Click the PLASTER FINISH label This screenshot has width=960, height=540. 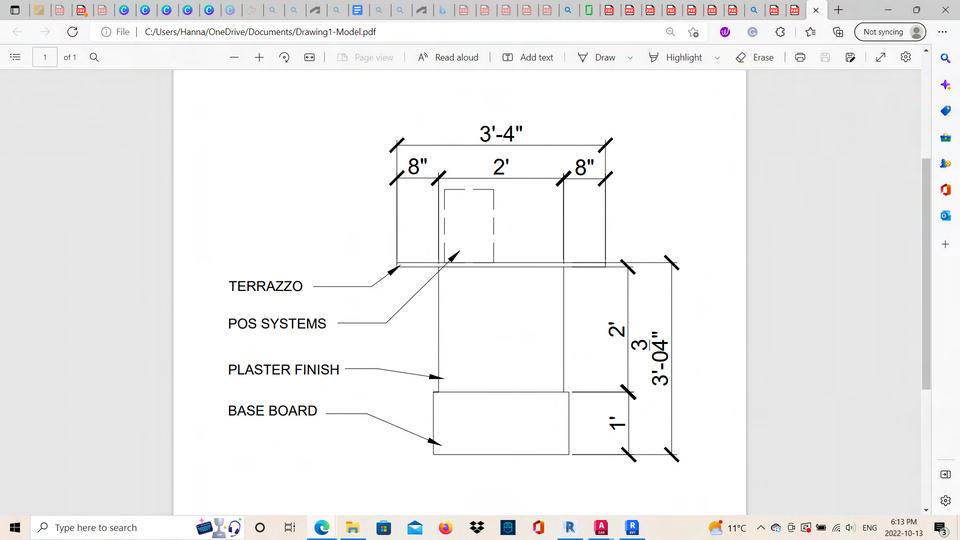point(283,369)
